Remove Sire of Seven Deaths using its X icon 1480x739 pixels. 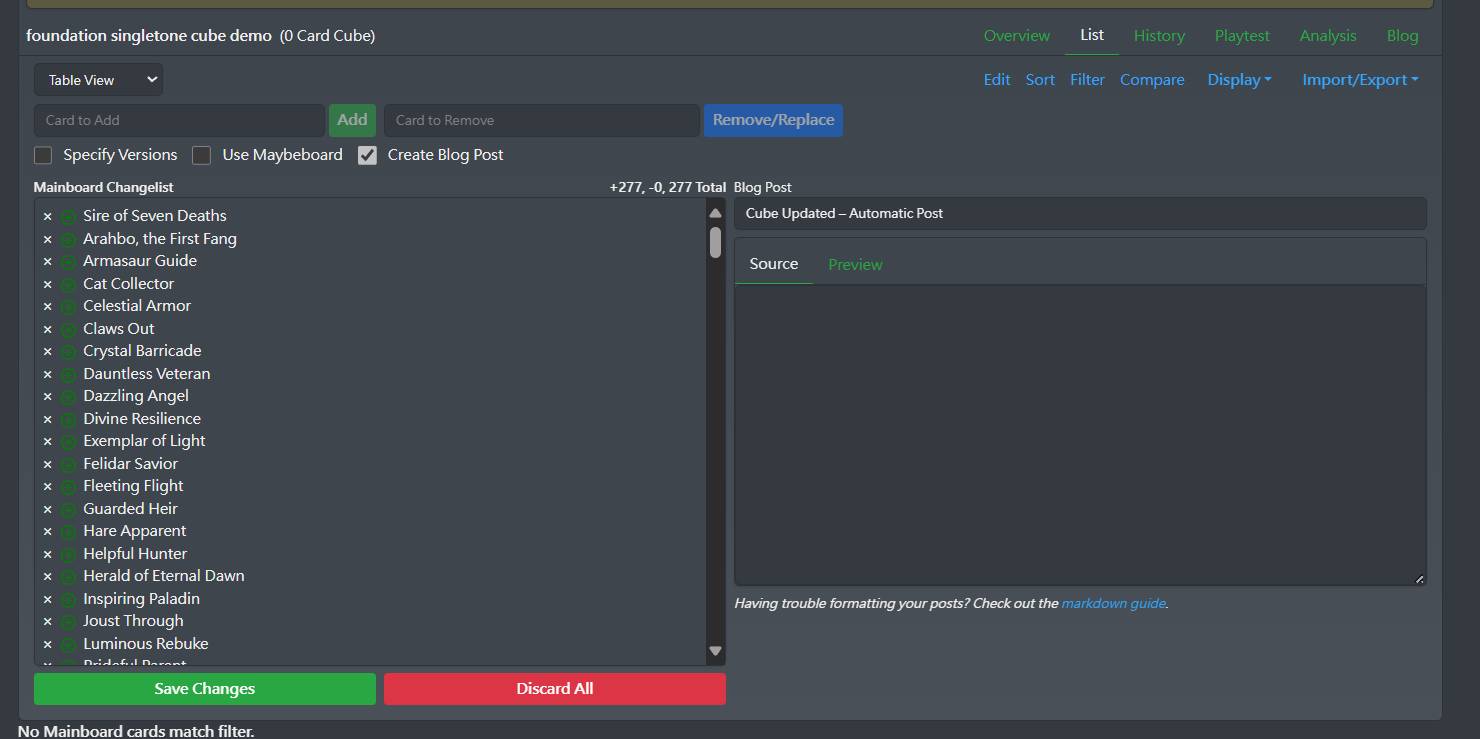coord(47,216)
